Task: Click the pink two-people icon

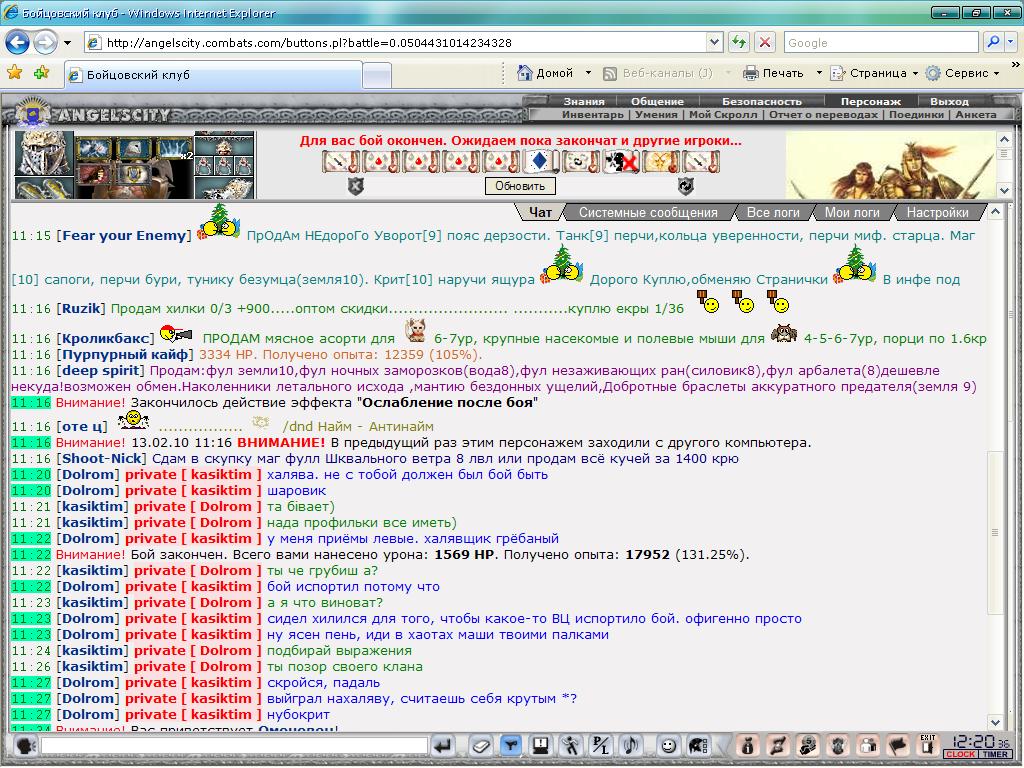Action: pos(868,745)
